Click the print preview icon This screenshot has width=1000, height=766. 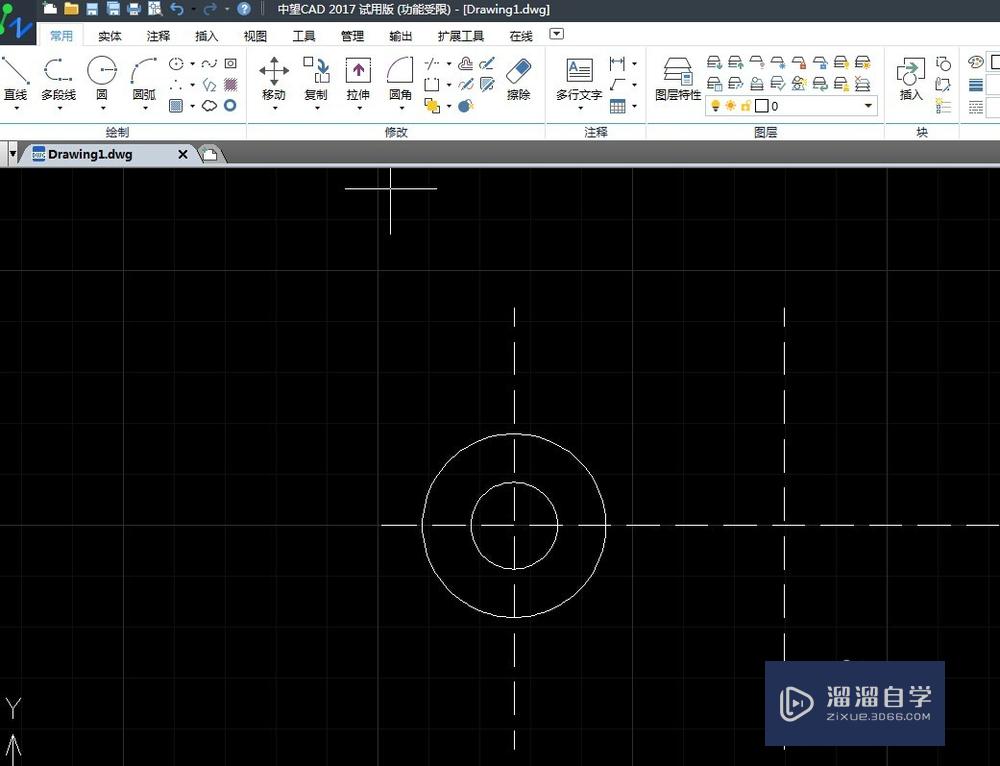coord(155,9)
